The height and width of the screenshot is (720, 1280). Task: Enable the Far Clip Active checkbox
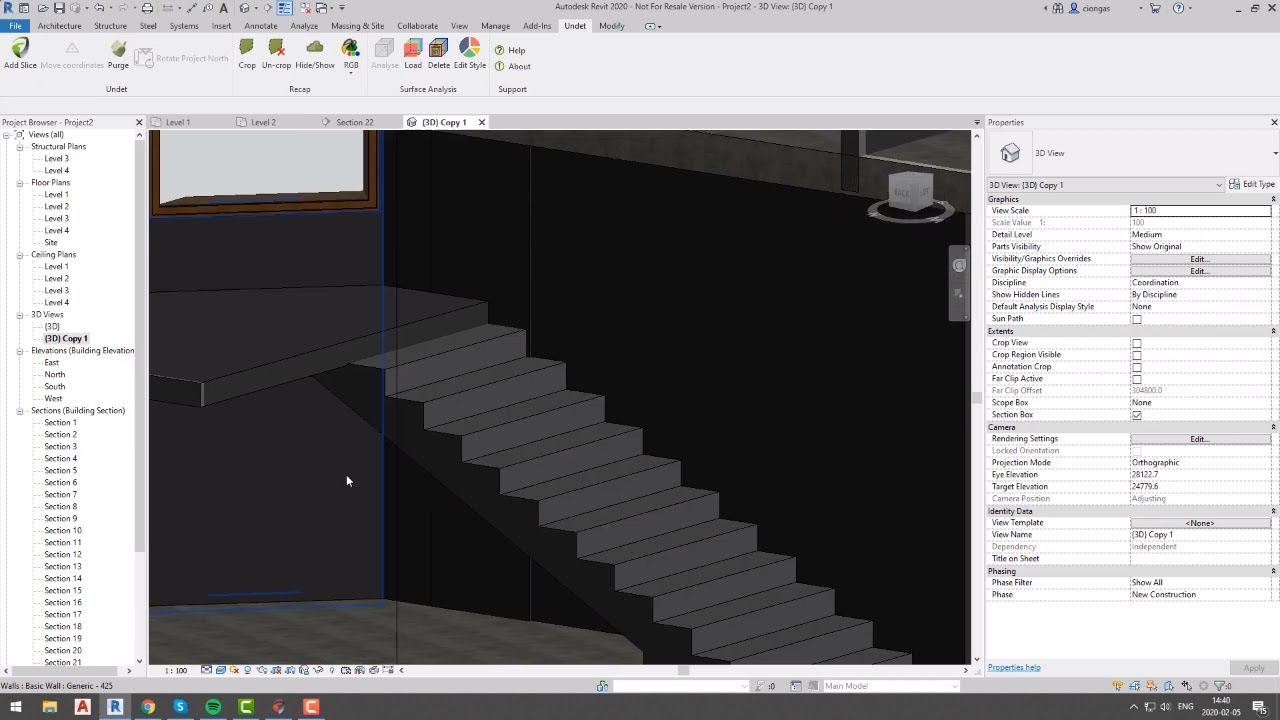(x=1136, y=379)
